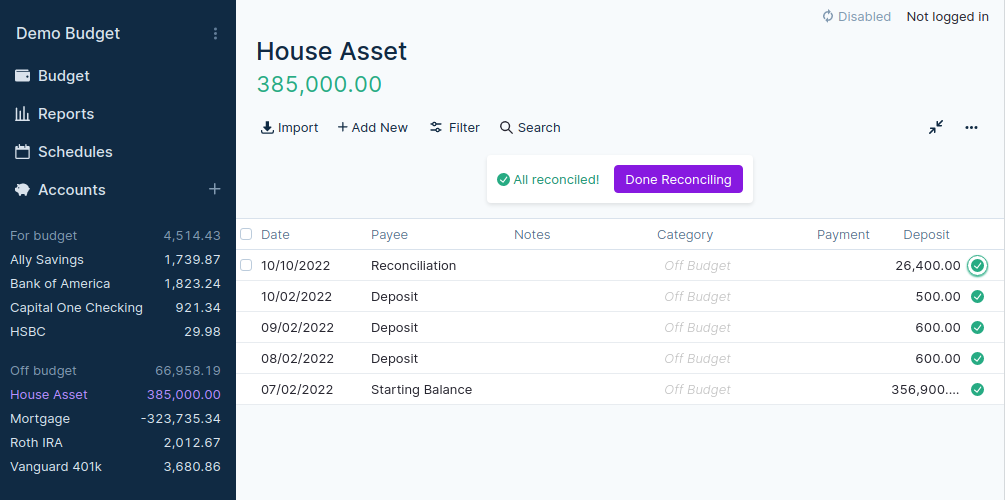Open the account three-dot options menu
The image size is (1005, 500).
point(971,127)
